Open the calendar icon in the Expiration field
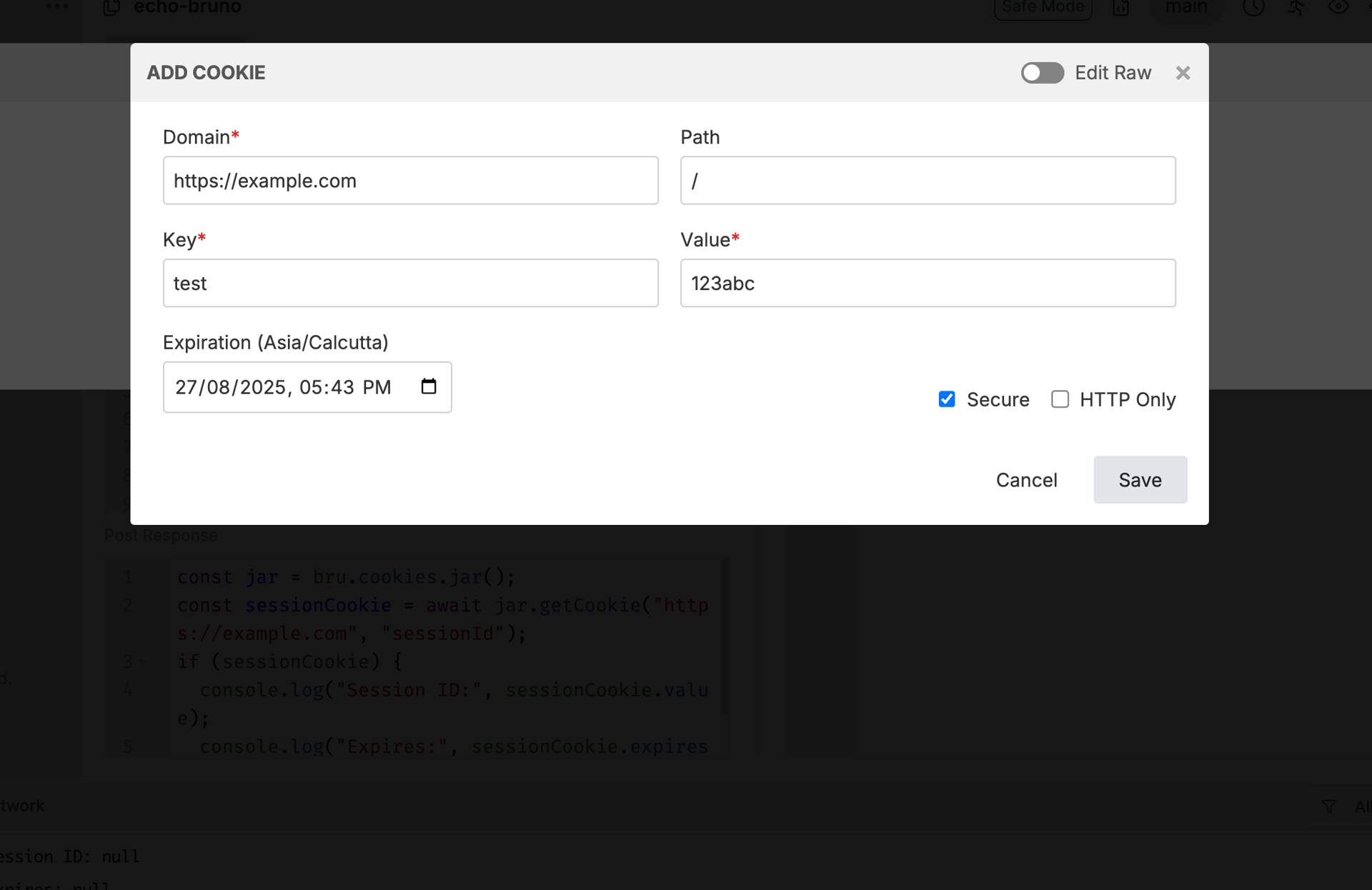Screen dimensions: 1372x890 click(429, 386)
